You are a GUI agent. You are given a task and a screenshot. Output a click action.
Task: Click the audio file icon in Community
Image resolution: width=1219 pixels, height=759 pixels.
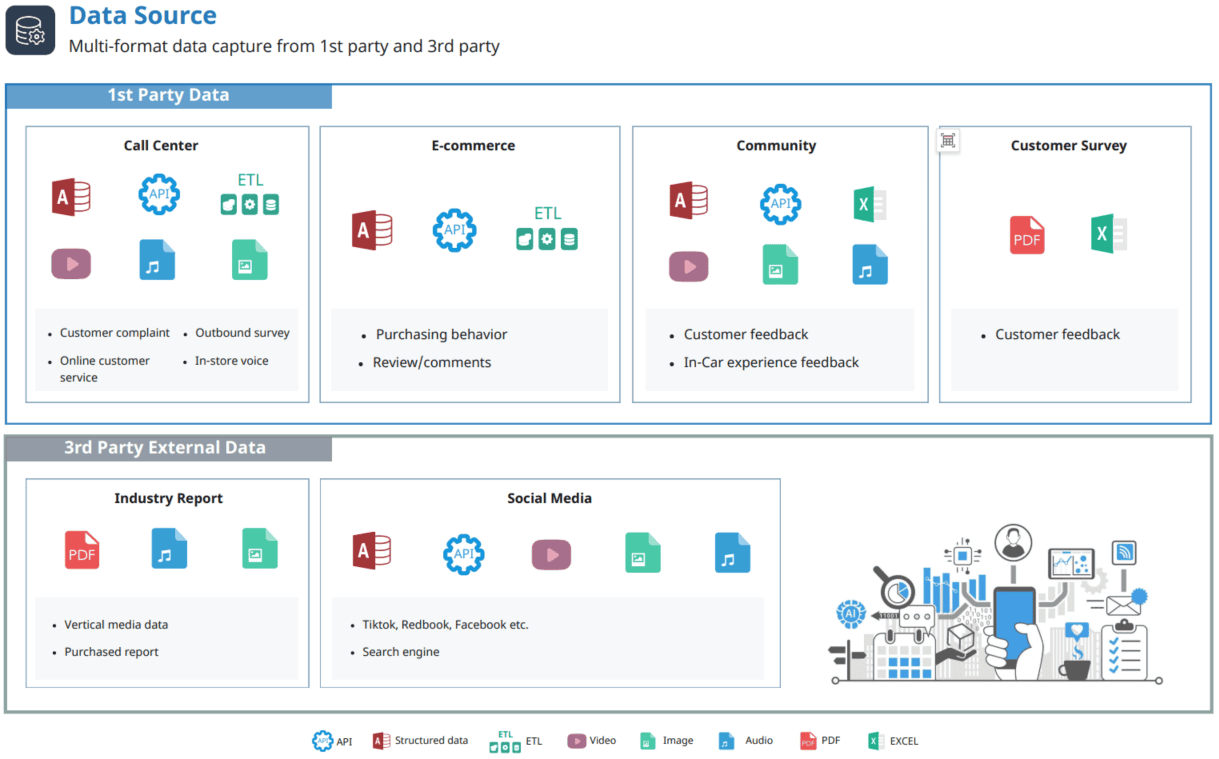869,265
